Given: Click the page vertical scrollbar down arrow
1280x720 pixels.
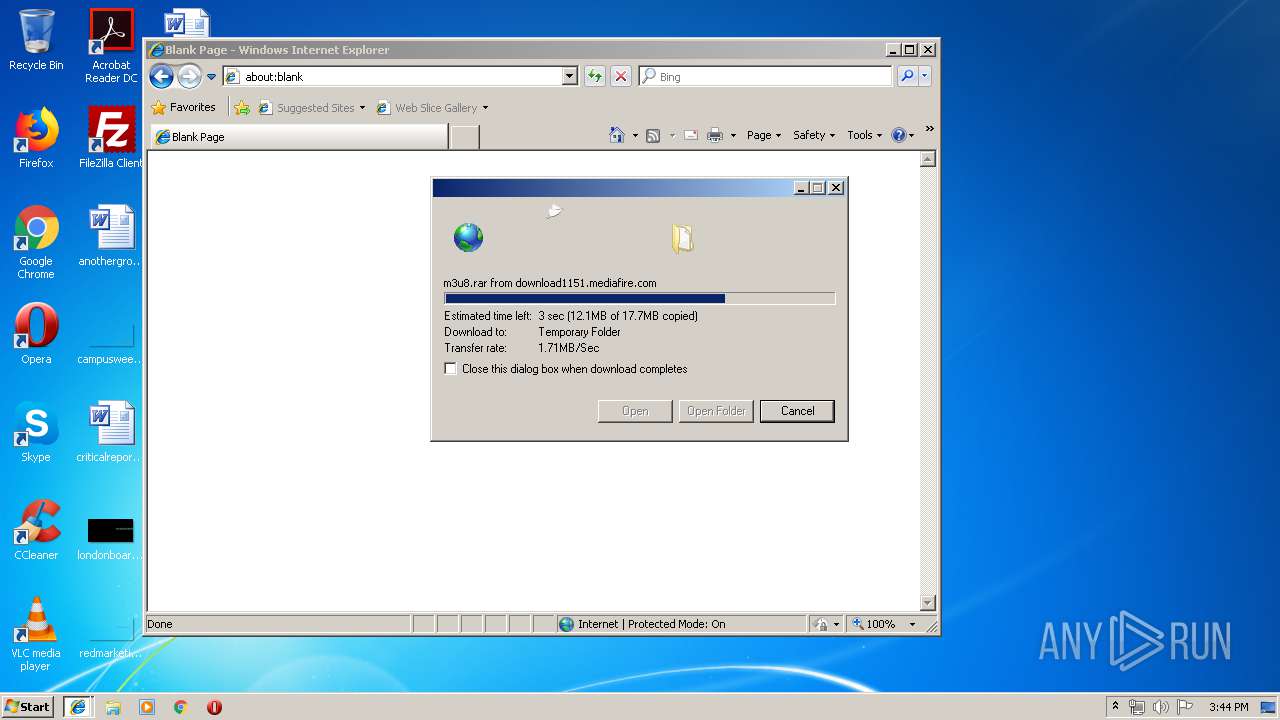Looking at the screenshot, I should coord(928,602).
